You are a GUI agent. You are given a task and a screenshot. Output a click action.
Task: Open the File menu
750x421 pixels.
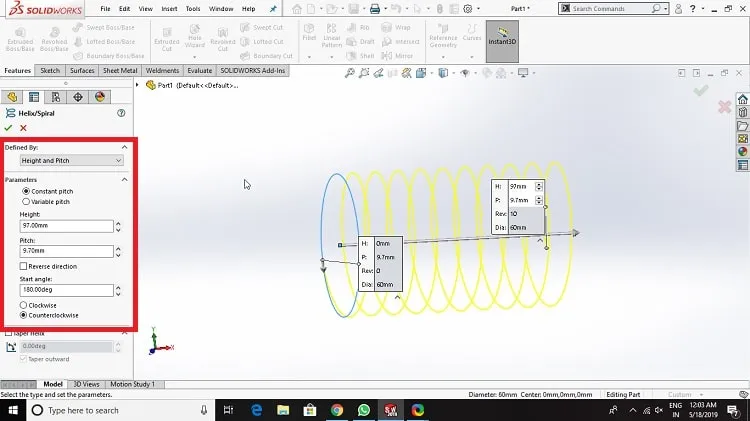tap(105, 9)
